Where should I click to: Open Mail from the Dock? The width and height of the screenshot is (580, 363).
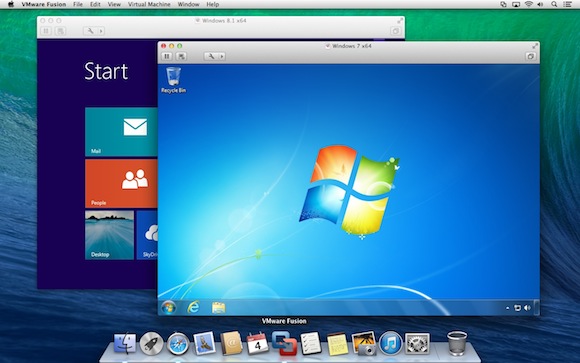click(204, 343)
